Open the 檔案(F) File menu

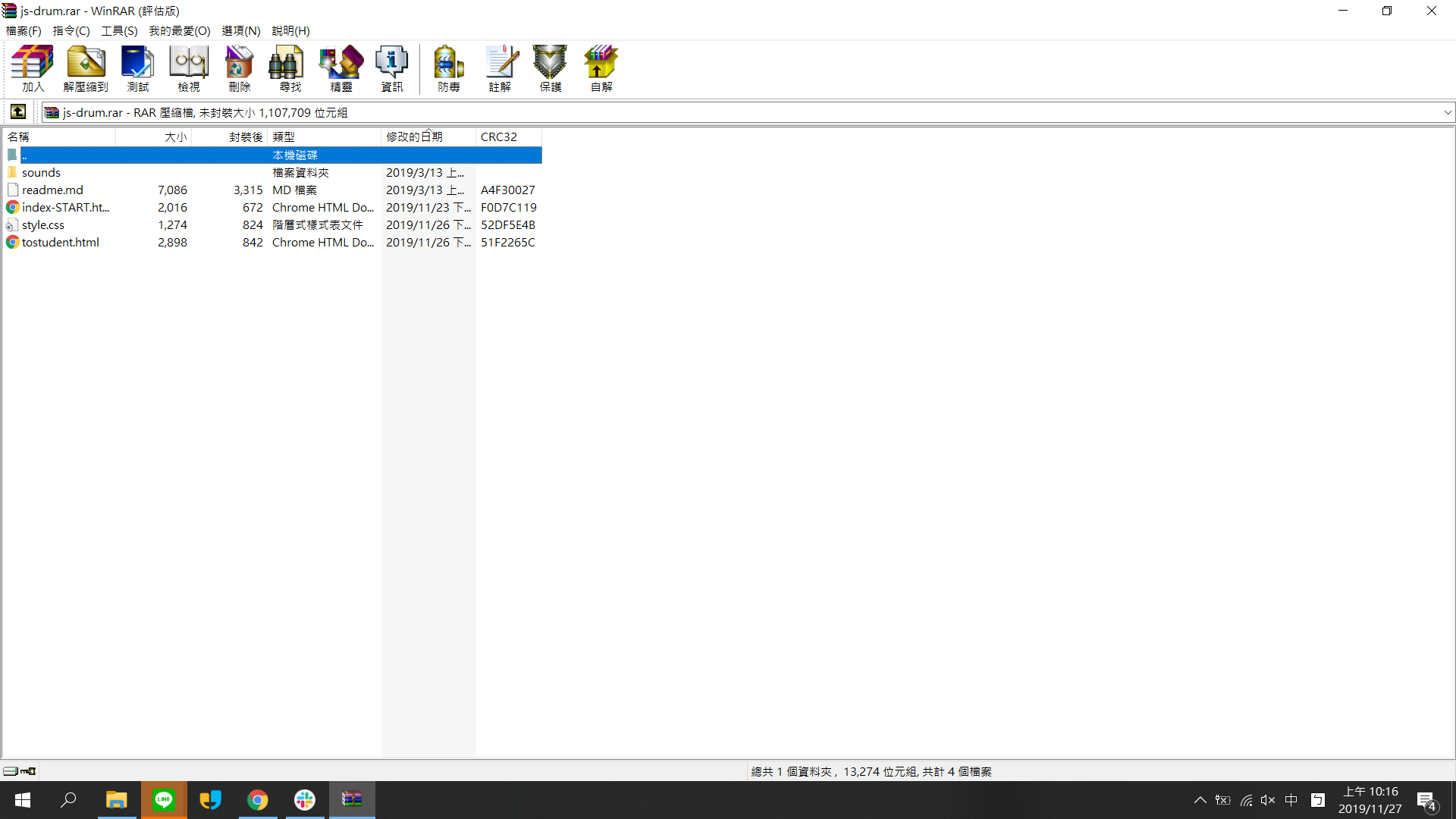pyautogui.click(x=24, y=31)
